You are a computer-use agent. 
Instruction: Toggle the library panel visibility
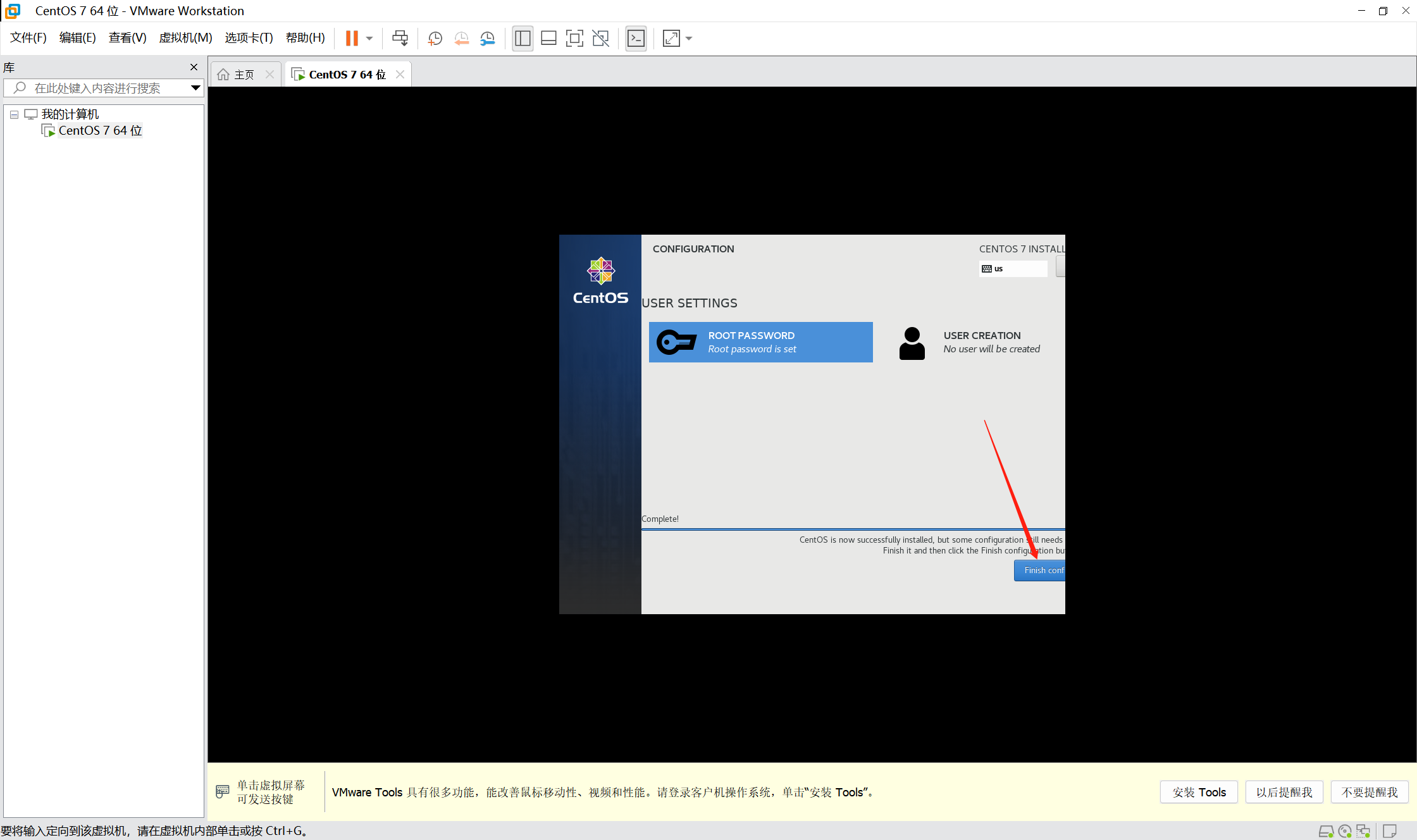coord(523,38)
